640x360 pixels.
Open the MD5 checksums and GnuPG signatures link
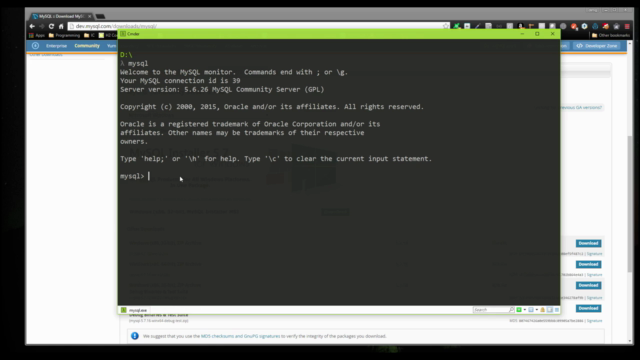(x=240, y=336)
